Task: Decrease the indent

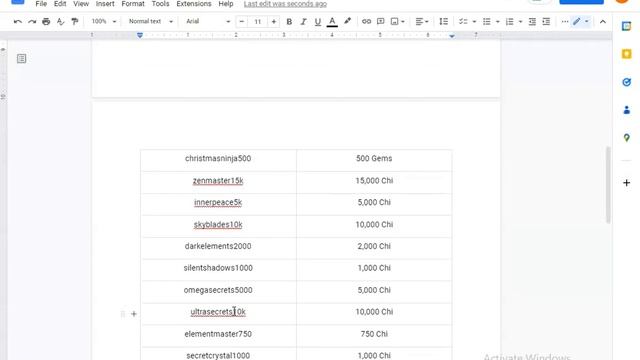Action: [532, 22]
